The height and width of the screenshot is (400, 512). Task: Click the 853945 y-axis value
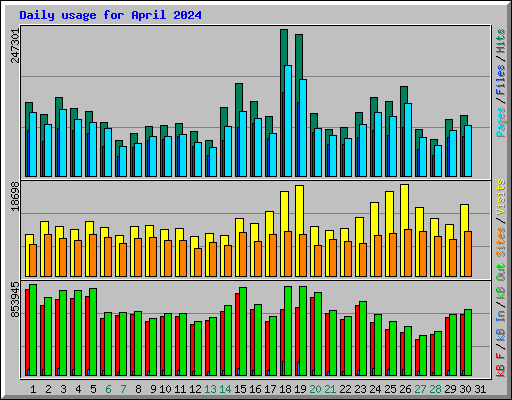tap(15, 300)
